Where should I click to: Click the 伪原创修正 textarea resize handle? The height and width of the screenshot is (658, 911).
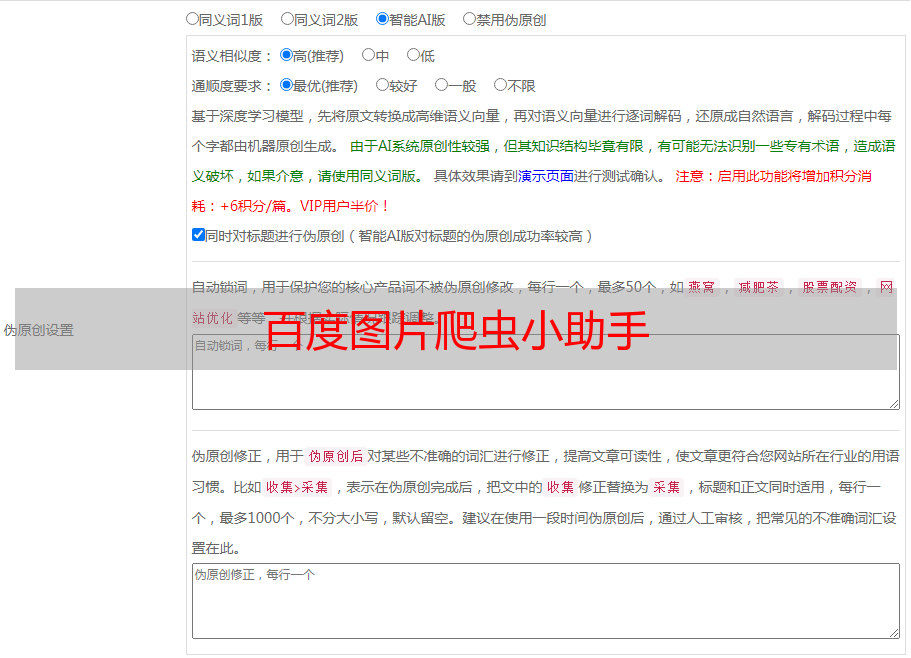tap(894, 632)
